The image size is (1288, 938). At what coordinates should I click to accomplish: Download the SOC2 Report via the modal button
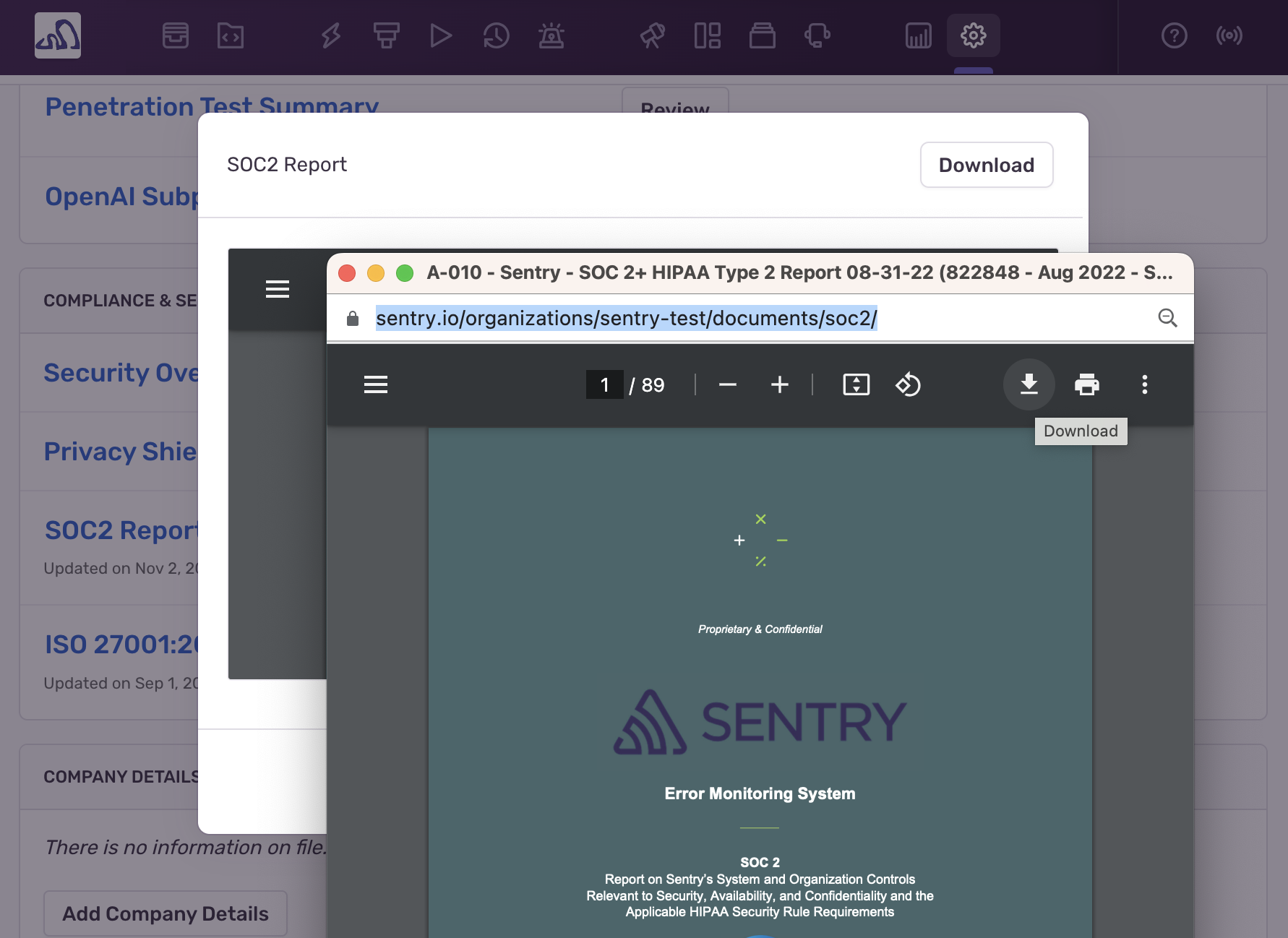[x=986, y=165]
